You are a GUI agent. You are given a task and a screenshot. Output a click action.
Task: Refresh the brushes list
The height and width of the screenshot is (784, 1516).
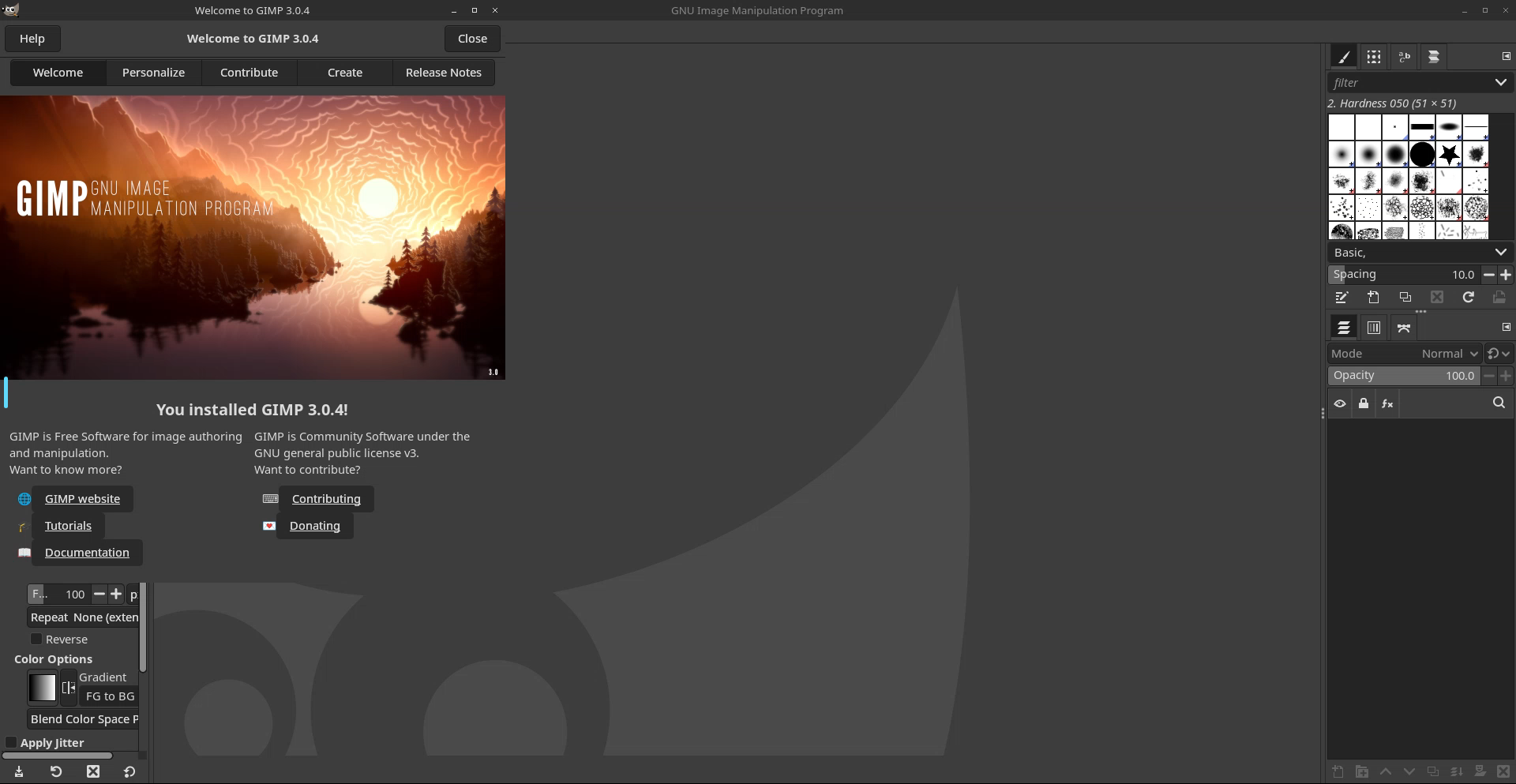coord(1469,298)
